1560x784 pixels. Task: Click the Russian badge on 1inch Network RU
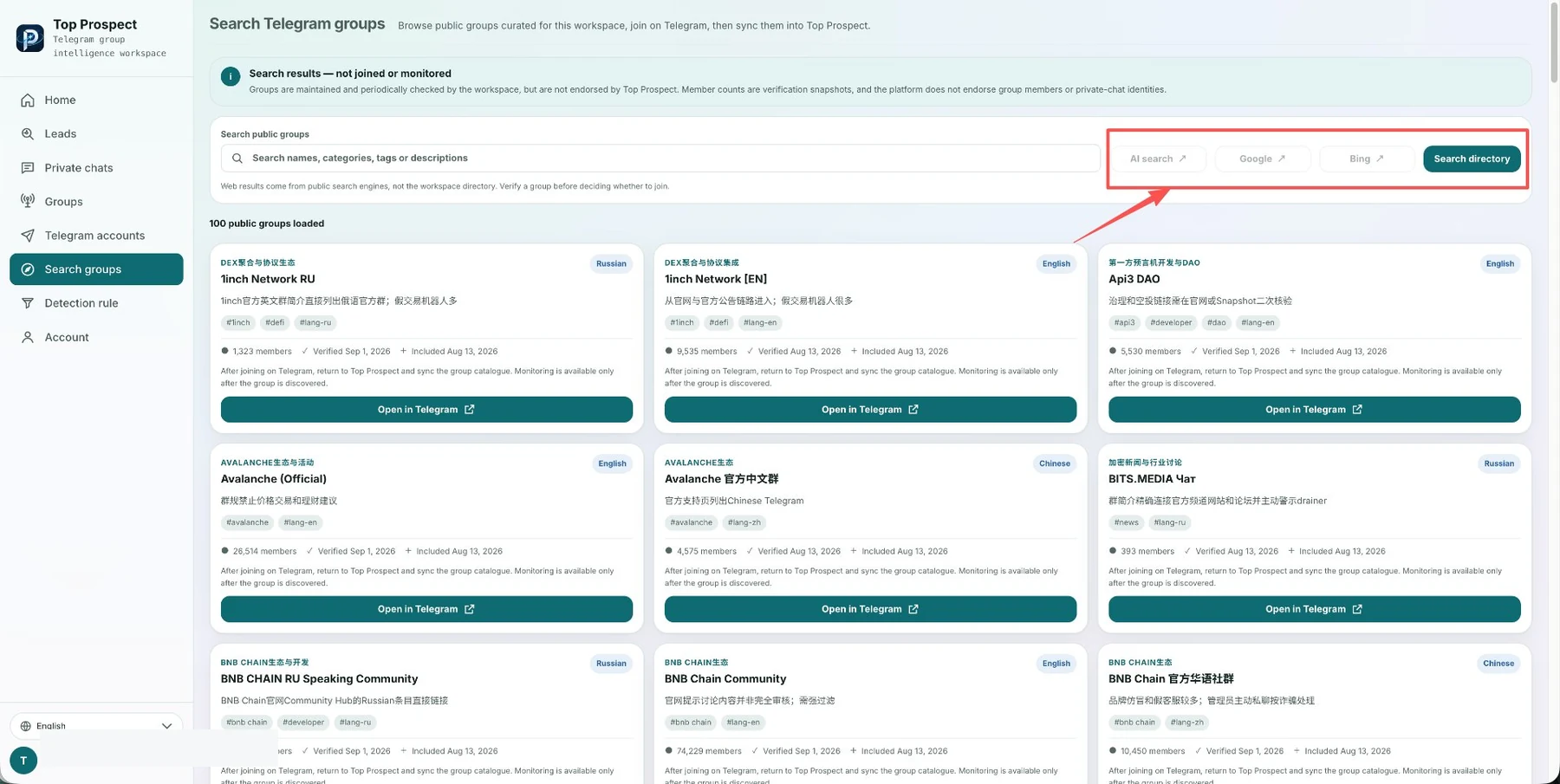tap(611, 263)
